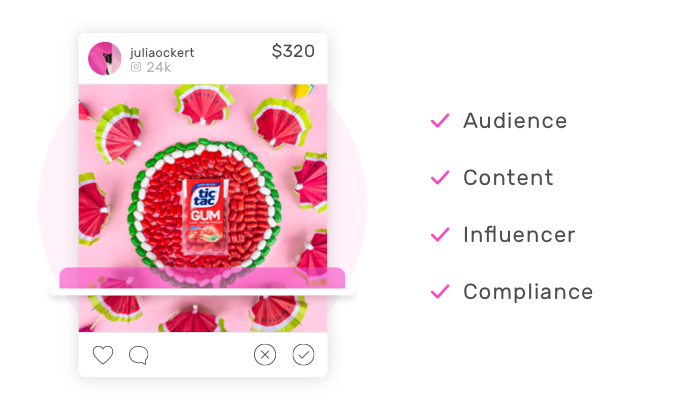This screenshot has height=411, width=700.
Task: Open the comment bubble icon
Action: [139, 355]
